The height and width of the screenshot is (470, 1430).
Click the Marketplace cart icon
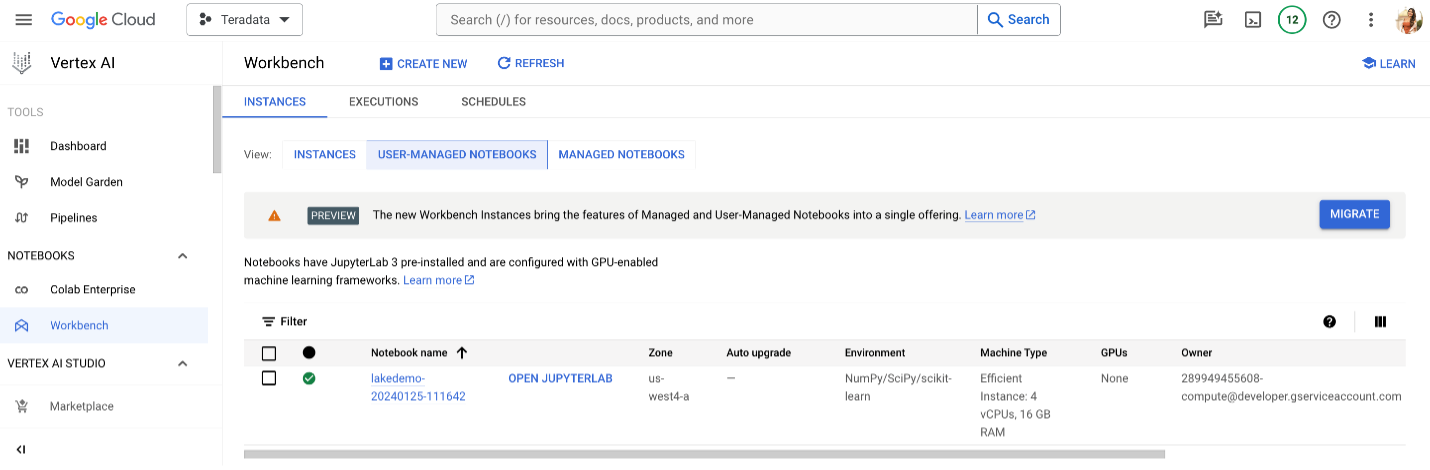pyautogui.click(x=21, y=406)
